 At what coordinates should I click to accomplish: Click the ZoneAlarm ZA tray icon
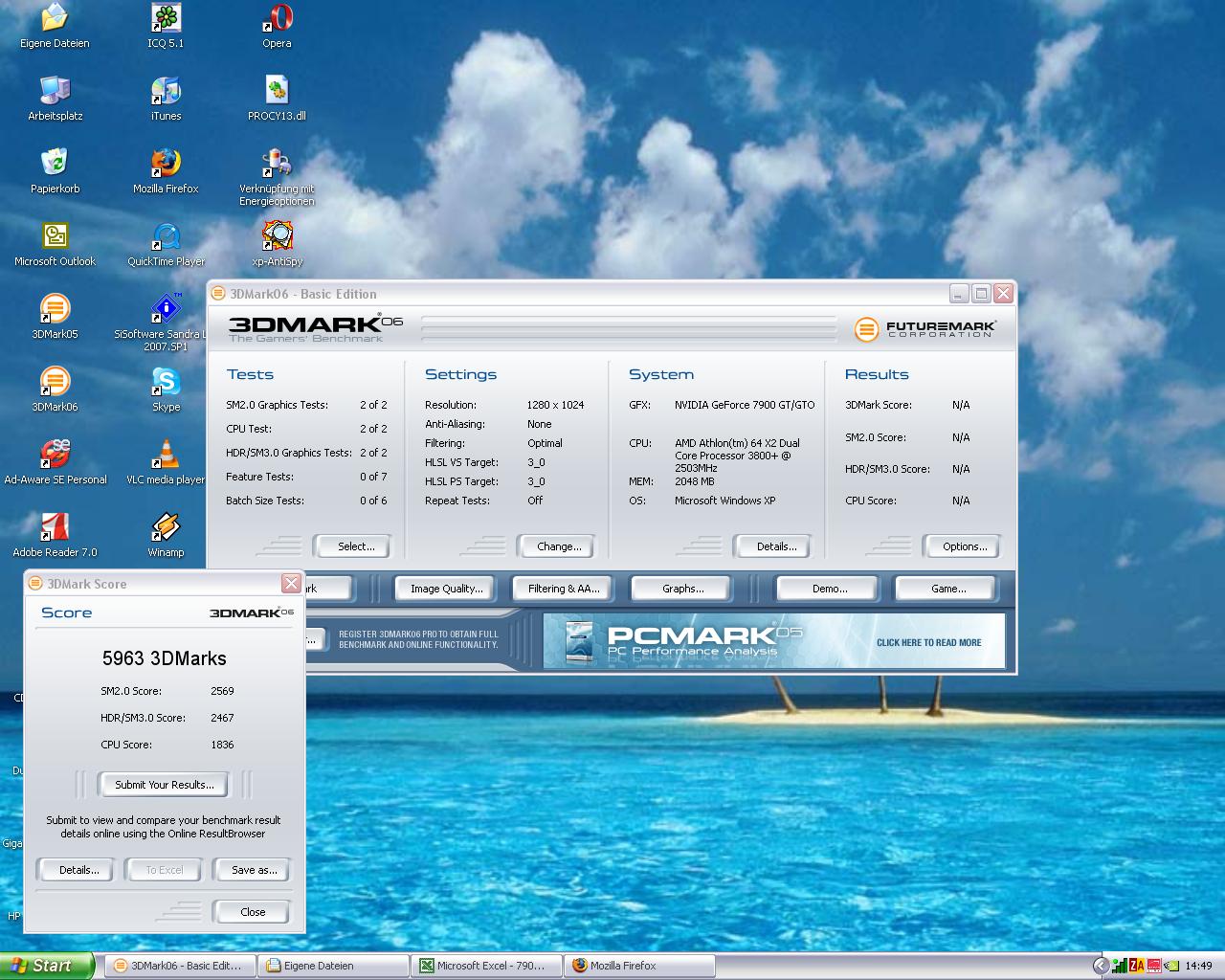[1137, 966]
